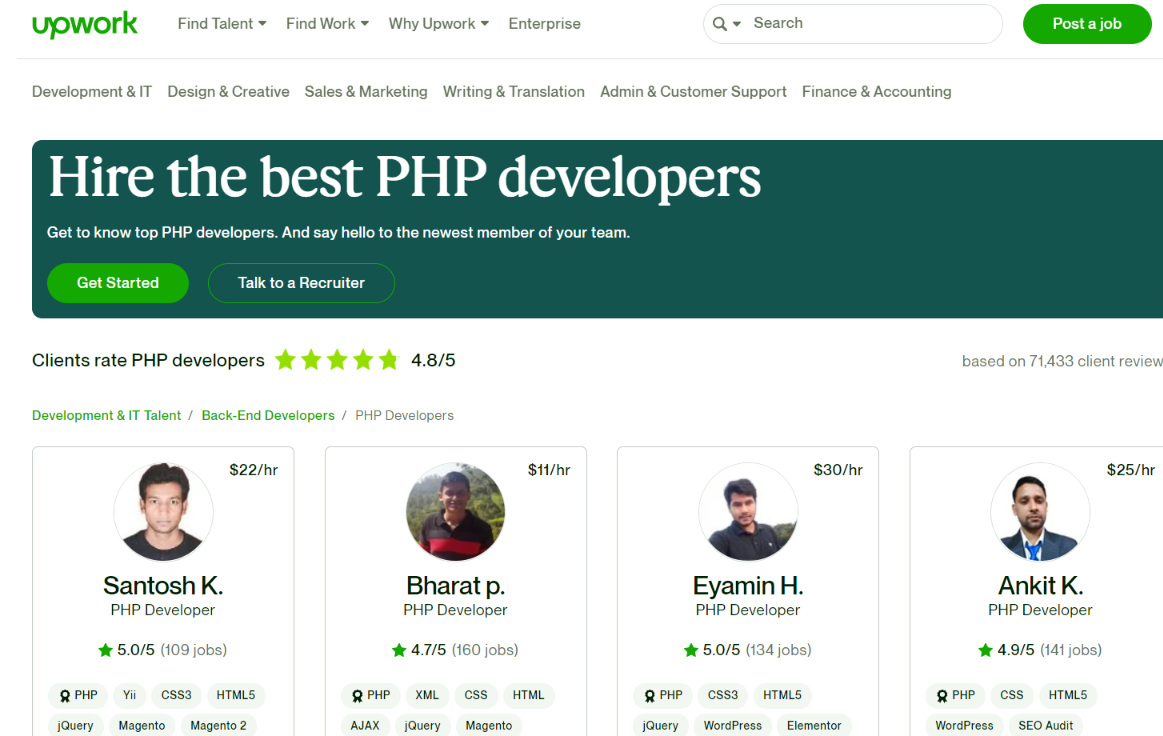Click the badge icon on Ankit K.'s PHP tag
The image size is (1163, 736).
pyautogui.click(x=942, y=696)
